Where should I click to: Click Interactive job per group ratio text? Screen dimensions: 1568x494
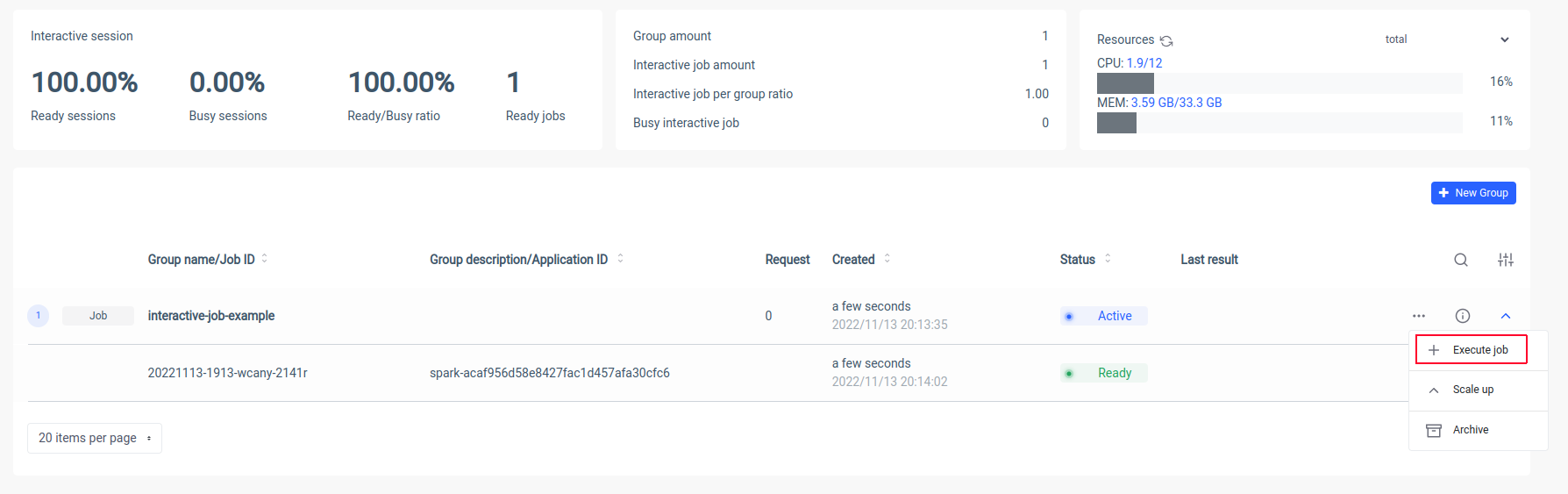713,94
